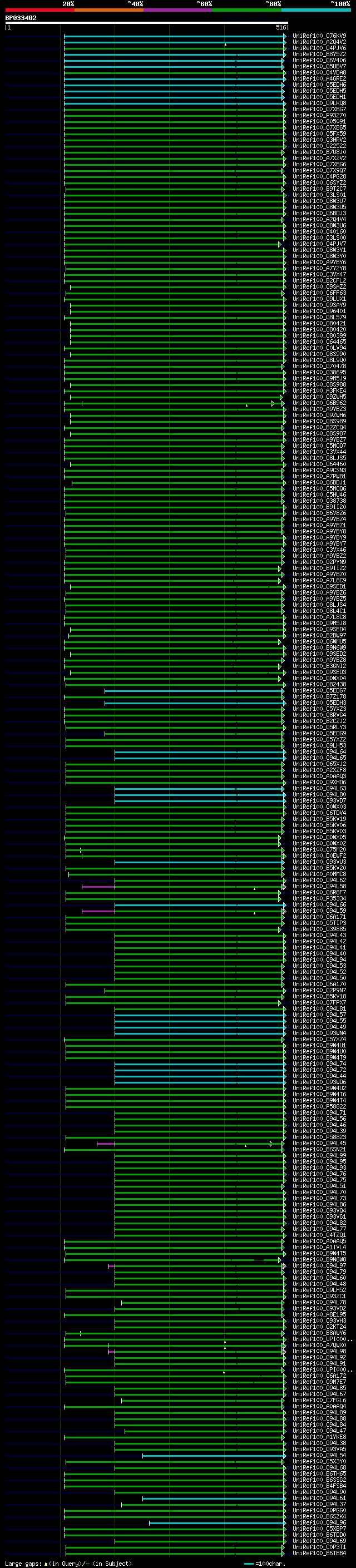Select the UniRef100_B5KV19 label
The image size is (356, 1568).
319,819
